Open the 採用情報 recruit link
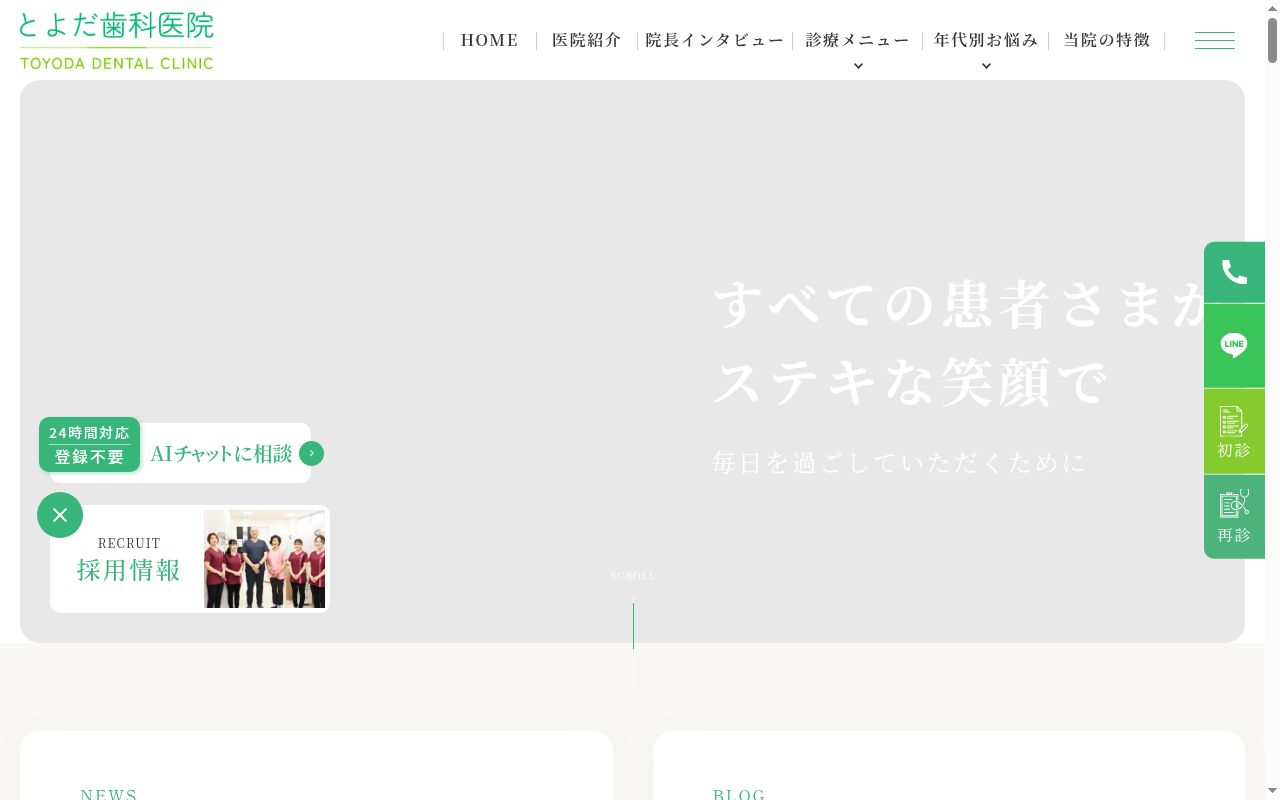 point(129,570)
